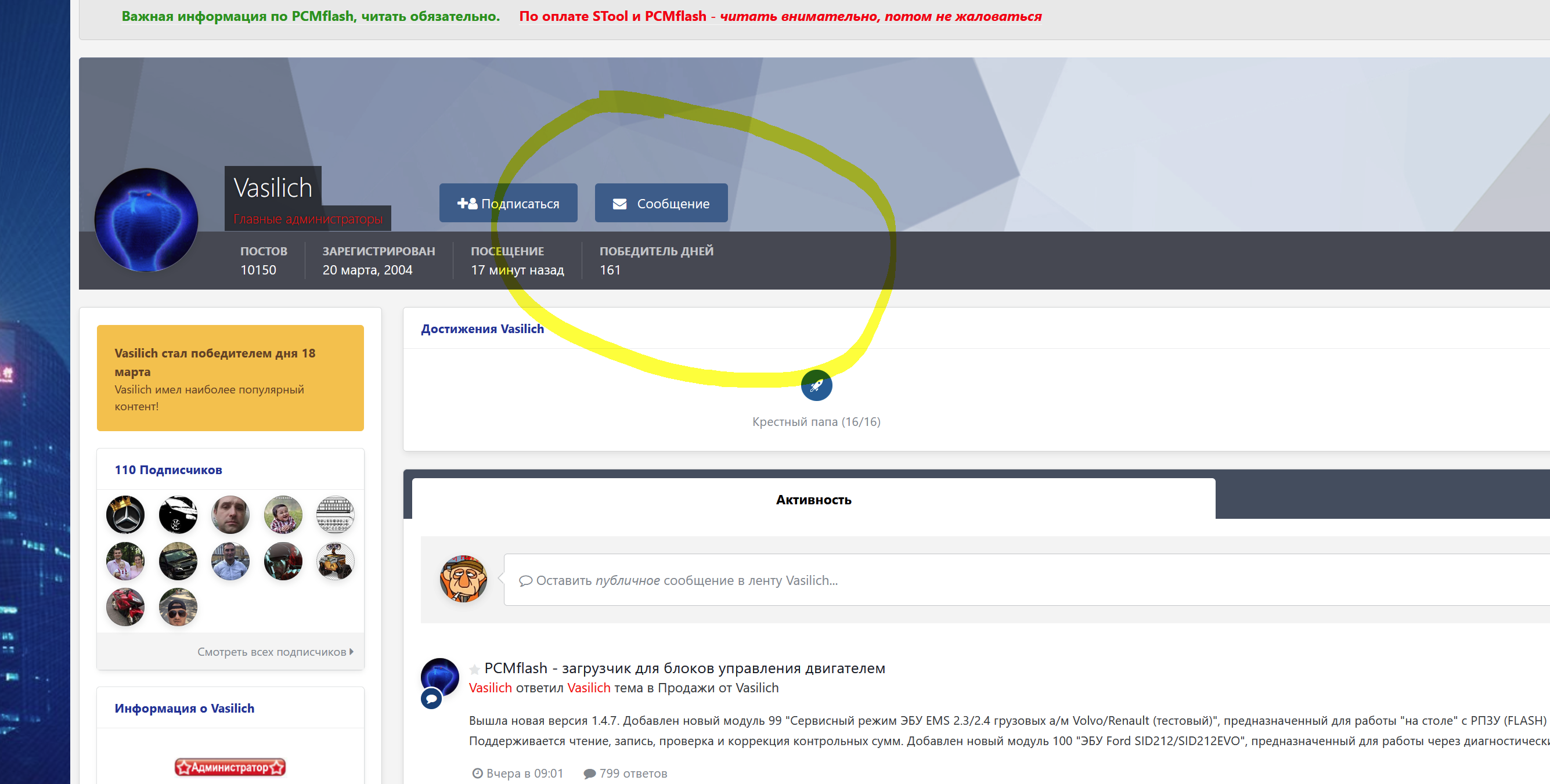Image resolution: width=1550 pixels, height=784 pixels.
Task: Click Vasilich's blue profile avatar
Action: click(x=146, y=220)
